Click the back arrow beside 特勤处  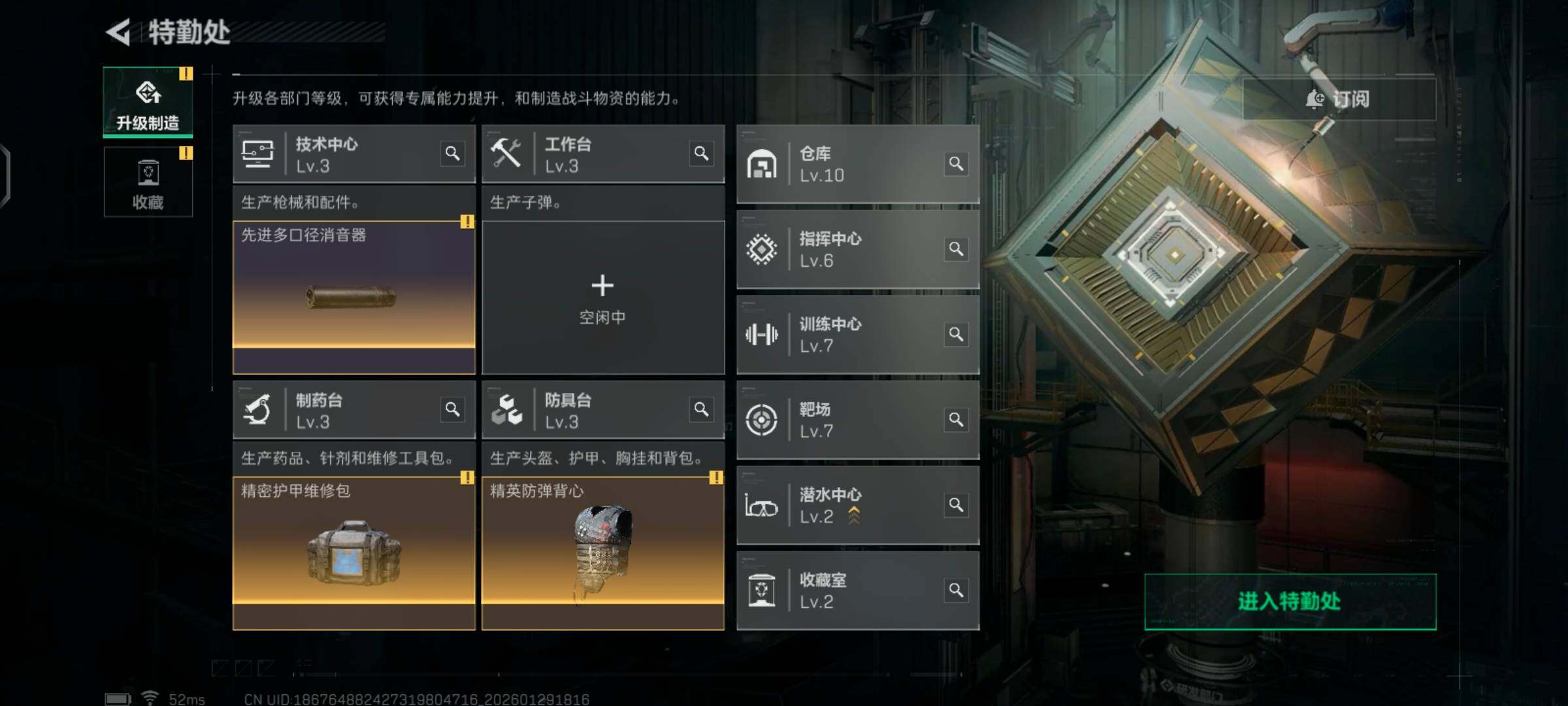119,31
